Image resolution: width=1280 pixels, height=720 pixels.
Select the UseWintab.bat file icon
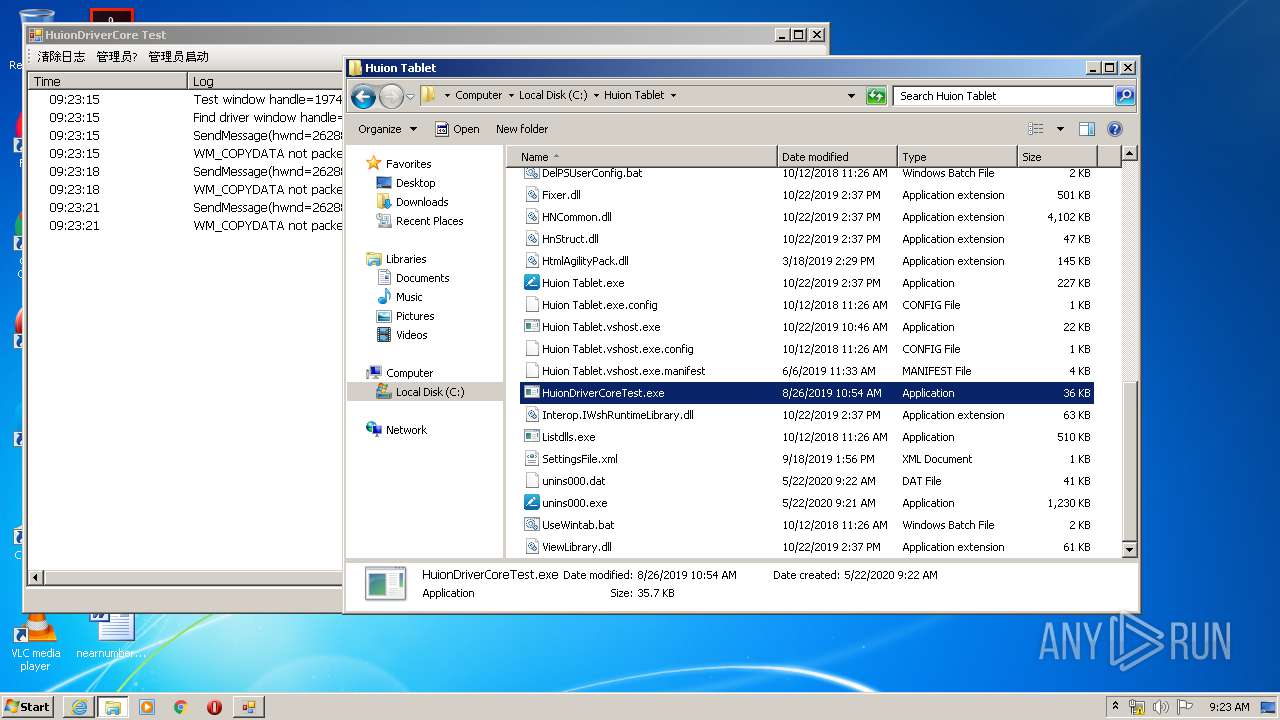532,525
